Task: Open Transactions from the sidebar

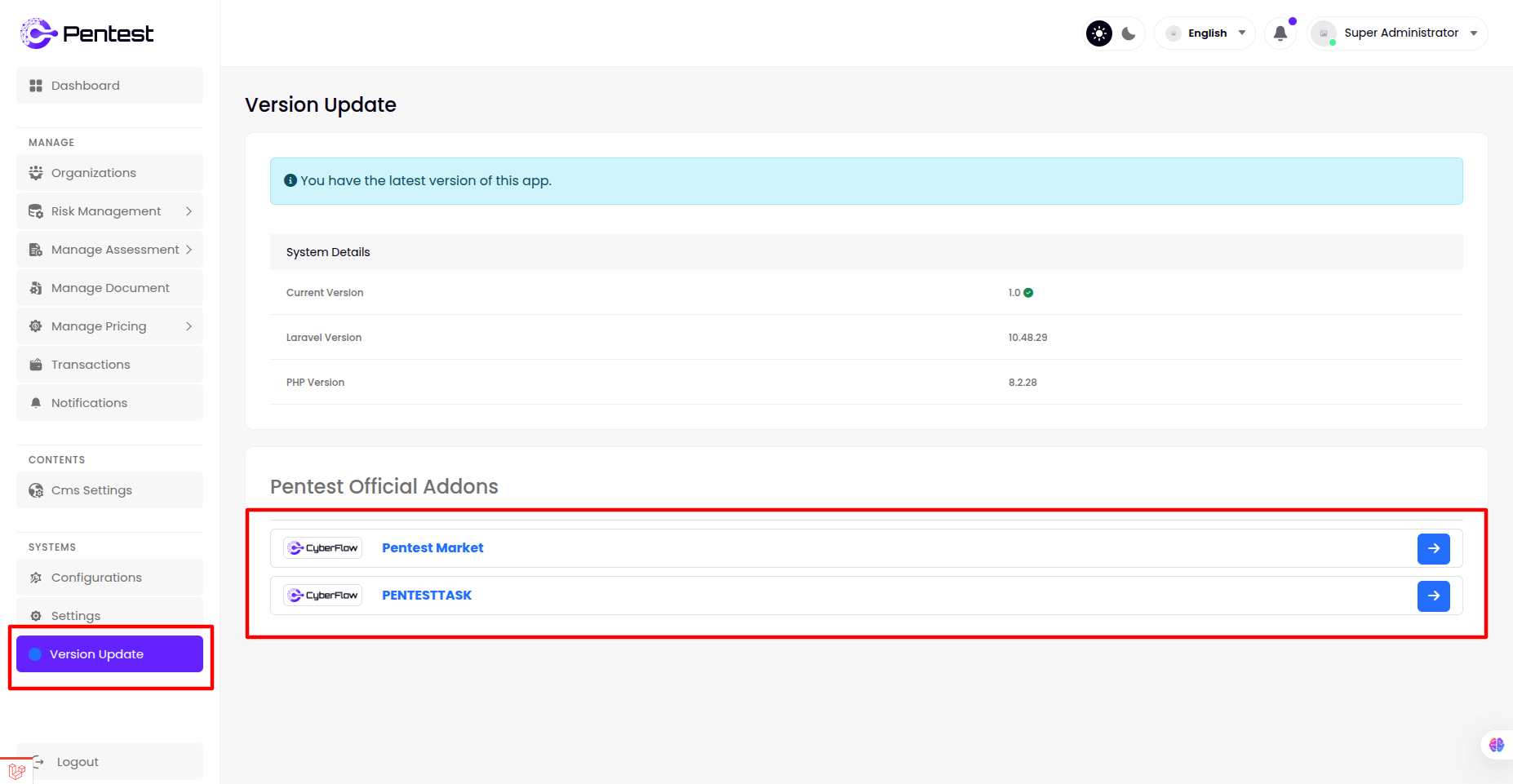Action: click(x=109, y=365)
